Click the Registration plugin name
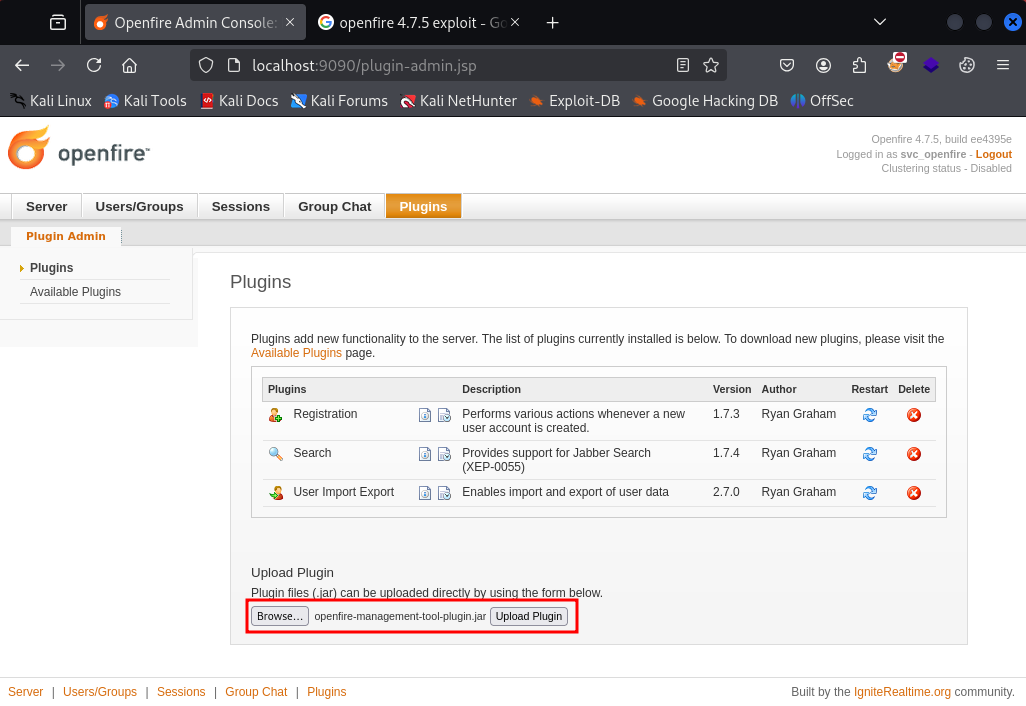The width and height of the screenshot is (1026, 706). point(325,414)
